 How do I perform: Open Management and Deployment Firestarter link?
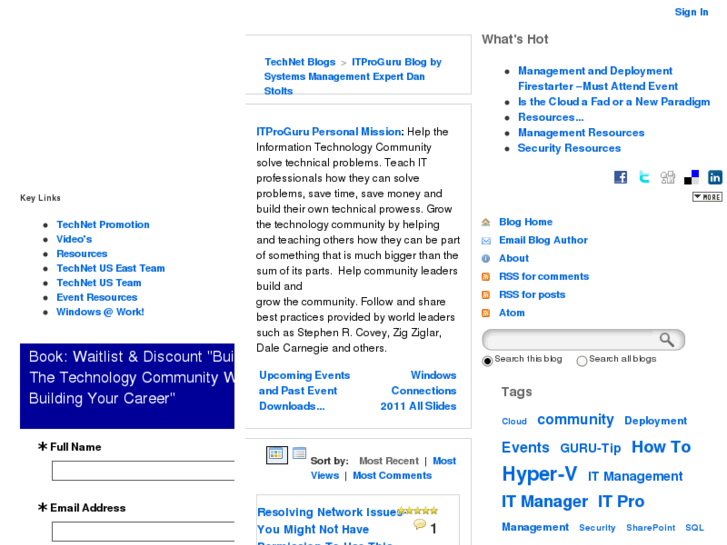[x=598, y=78]
